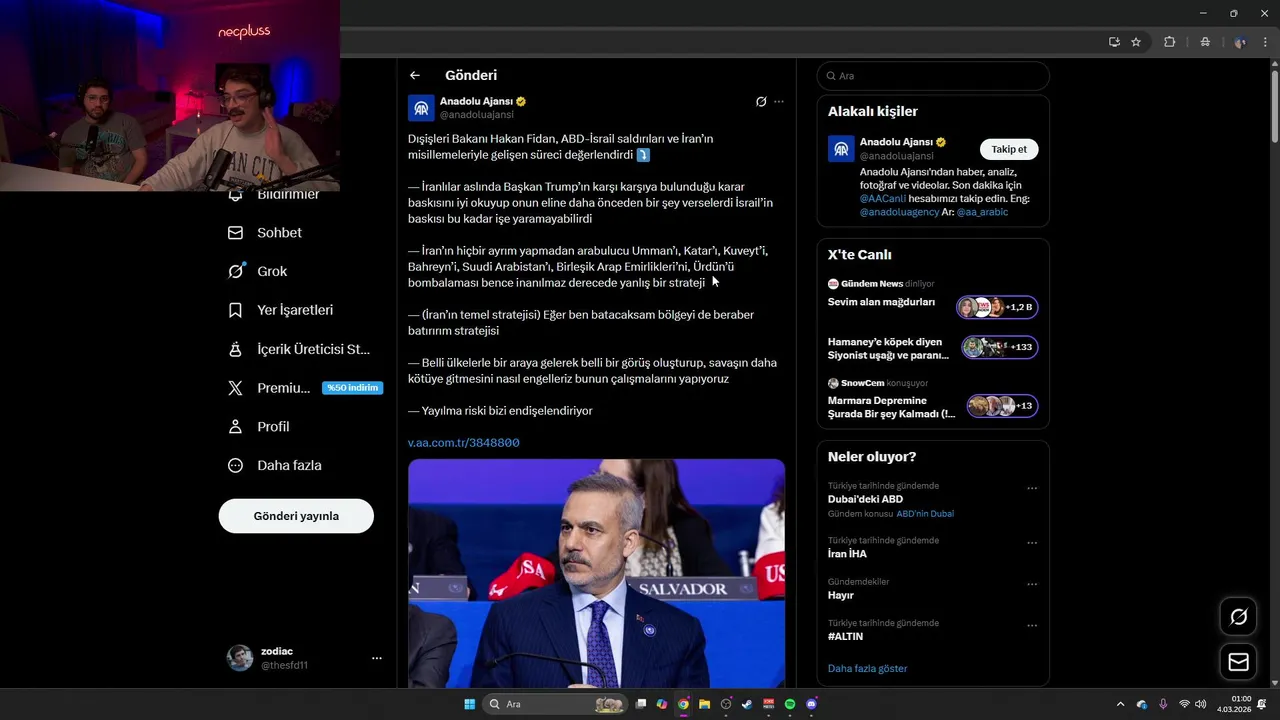Open more options for Dubai'deki ABD trend
The height and width of the screenshot is (720, 1280).
click(x=1032, y=489)
